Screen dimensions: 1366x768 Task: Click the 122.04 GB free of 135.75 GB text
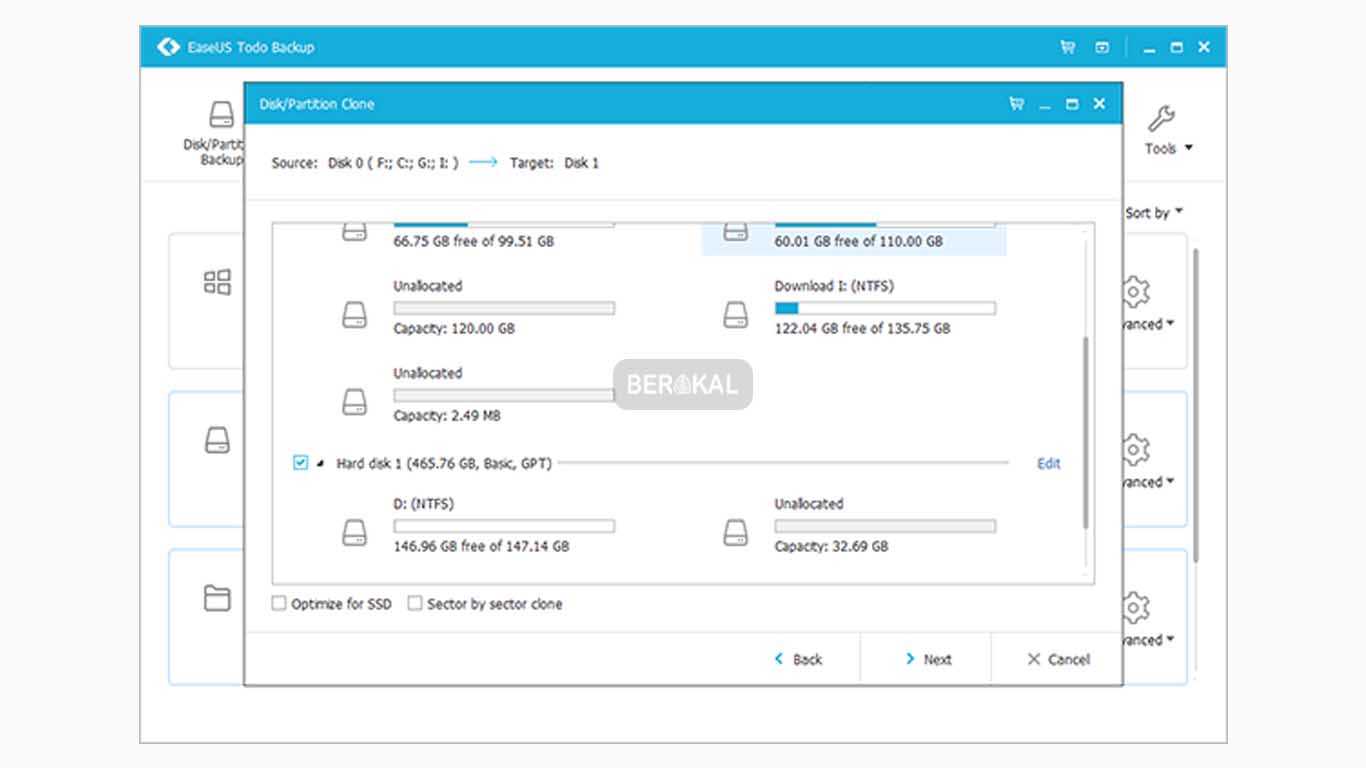(x=862, y=328)
